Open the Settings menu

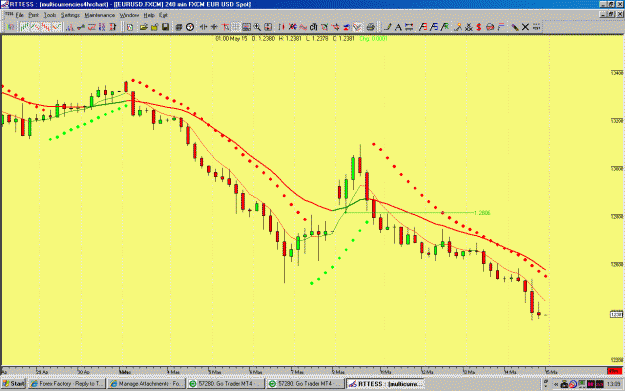(70, 15)
